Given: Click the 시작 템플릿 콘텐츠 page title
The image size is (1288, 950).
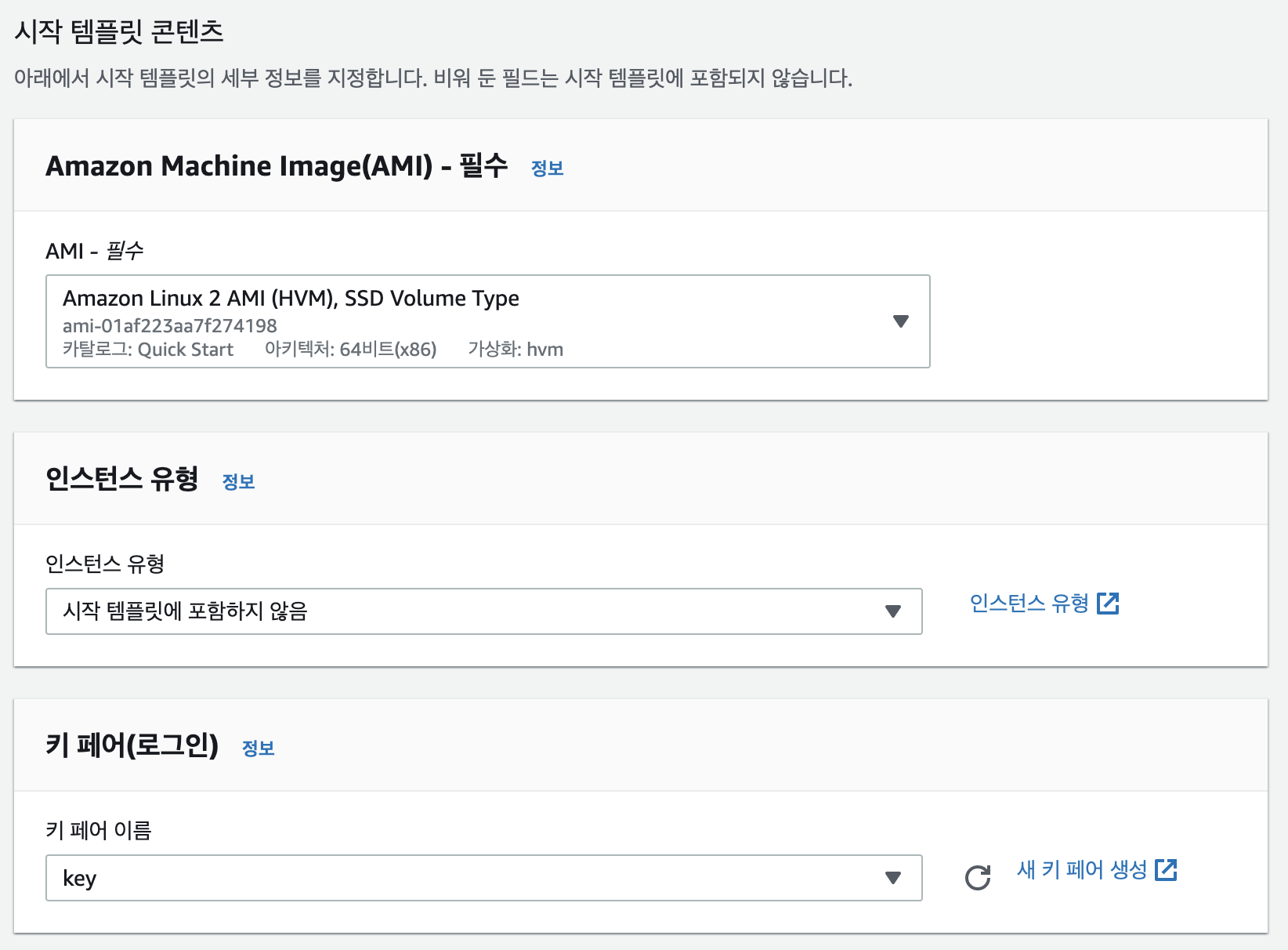Looking at the screenshot, I should point(119,31).
